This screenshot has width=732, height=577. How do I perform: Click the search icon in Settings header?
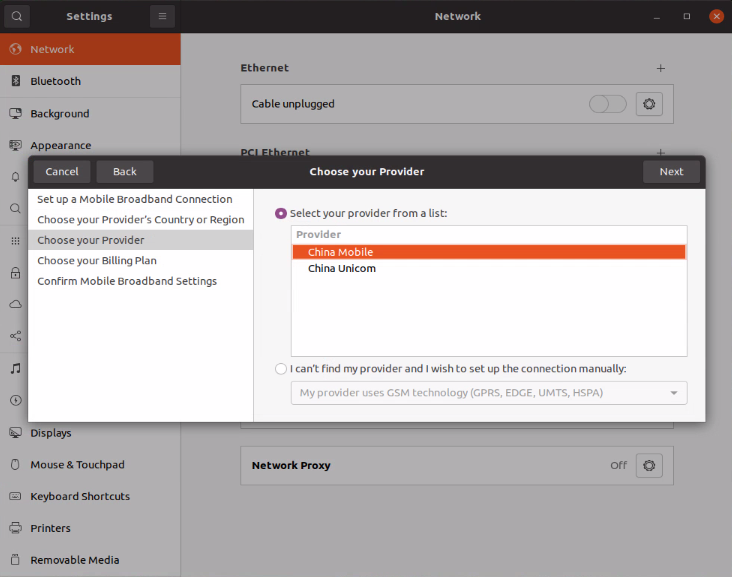(17, 16)
